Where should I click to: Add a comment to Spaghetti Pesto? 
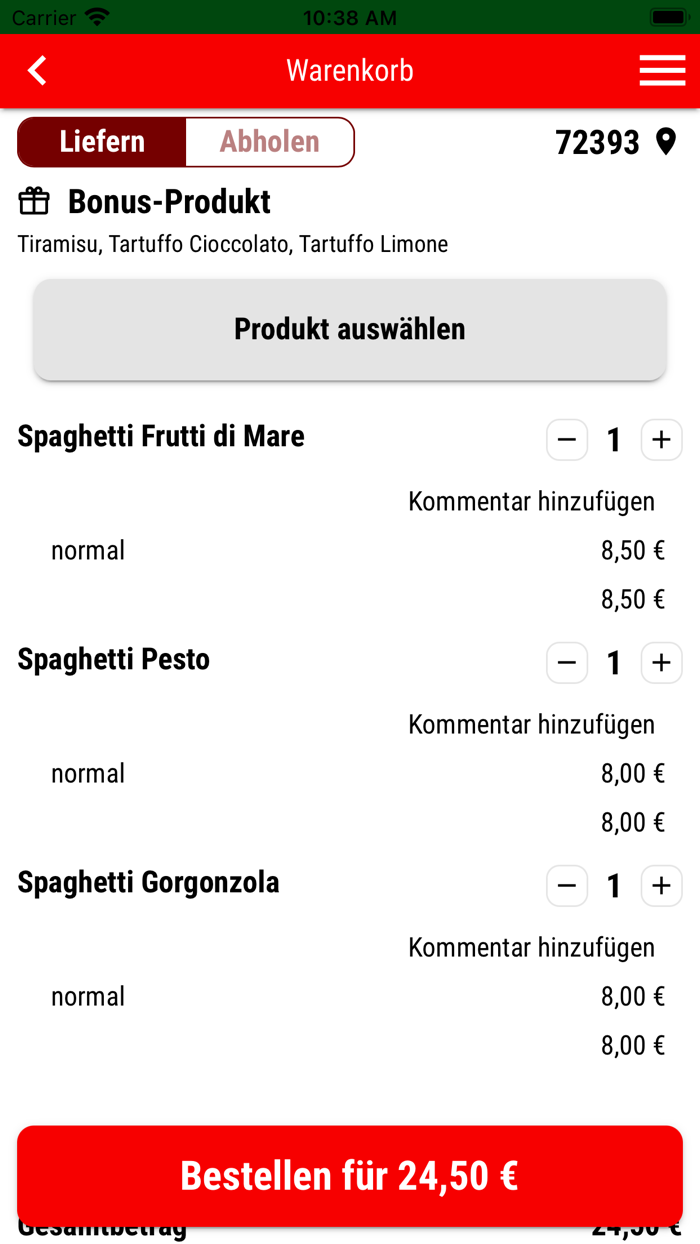531,723
